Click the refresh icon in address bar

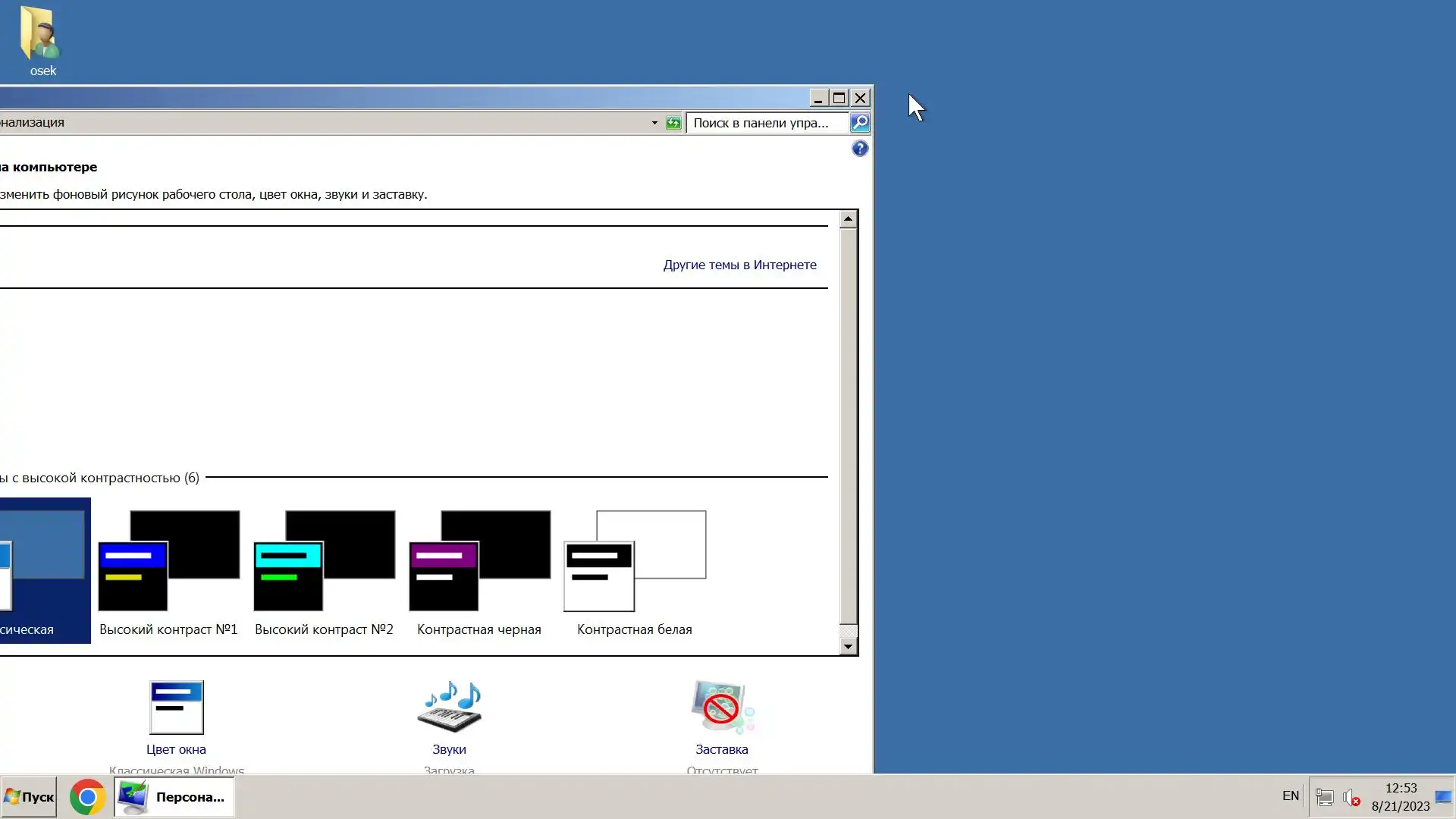673,123
